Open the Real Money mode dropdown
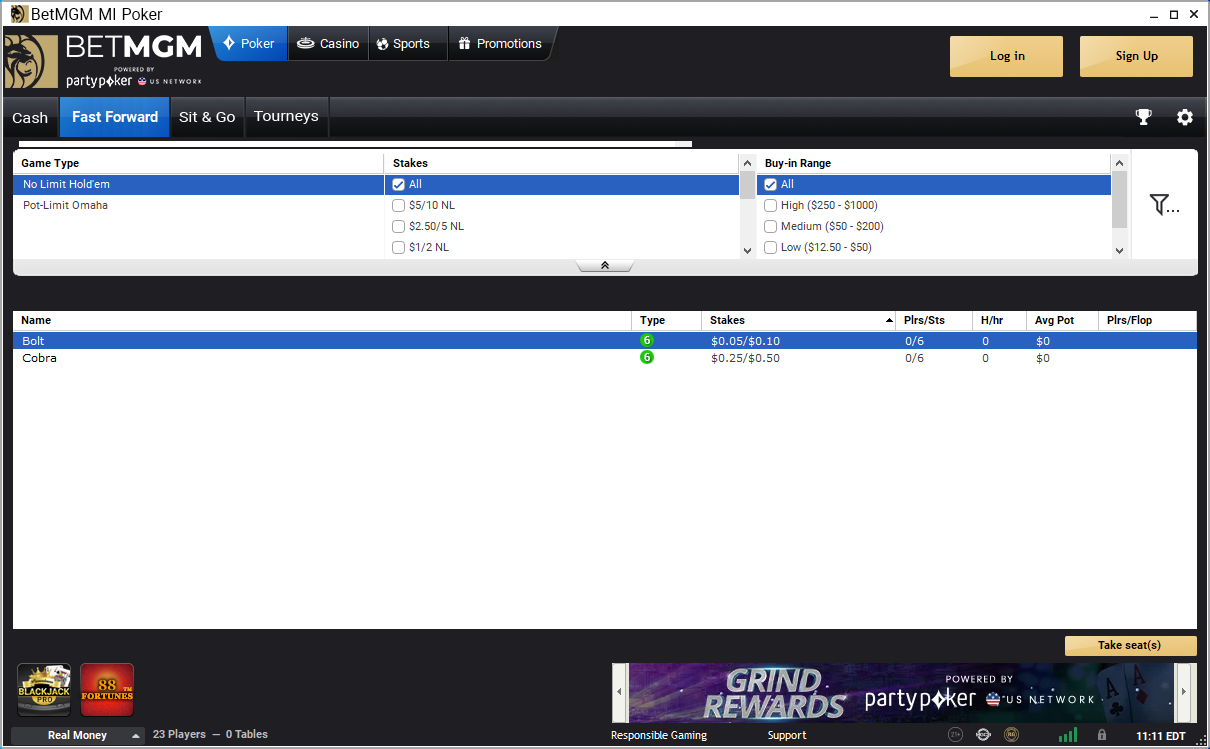This screenshot has width=1210, height=749. [78, 735]
